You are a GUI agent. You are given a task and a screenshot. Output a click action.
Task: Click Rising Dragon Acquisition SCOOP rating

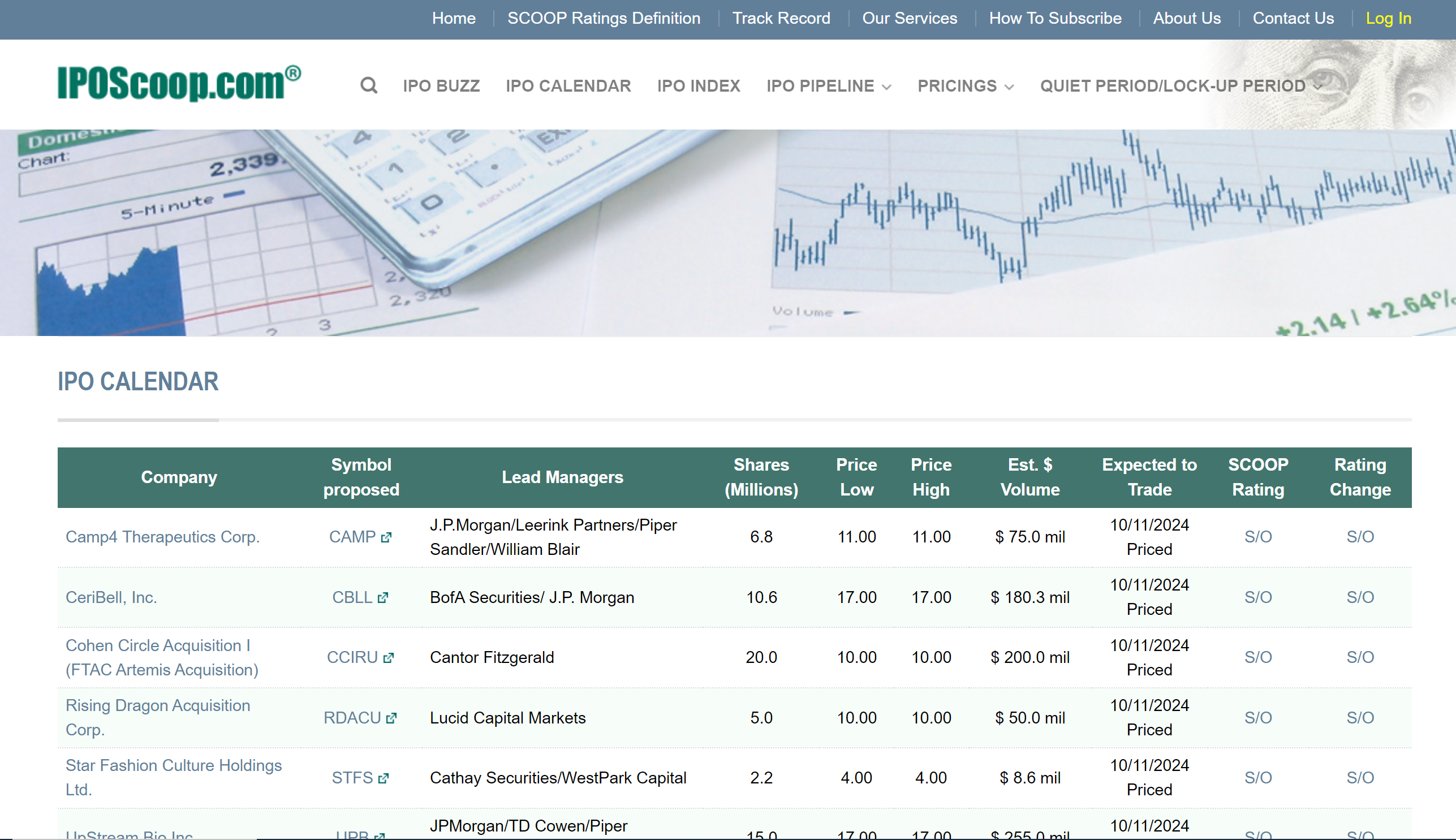(x=1257, y=718)
